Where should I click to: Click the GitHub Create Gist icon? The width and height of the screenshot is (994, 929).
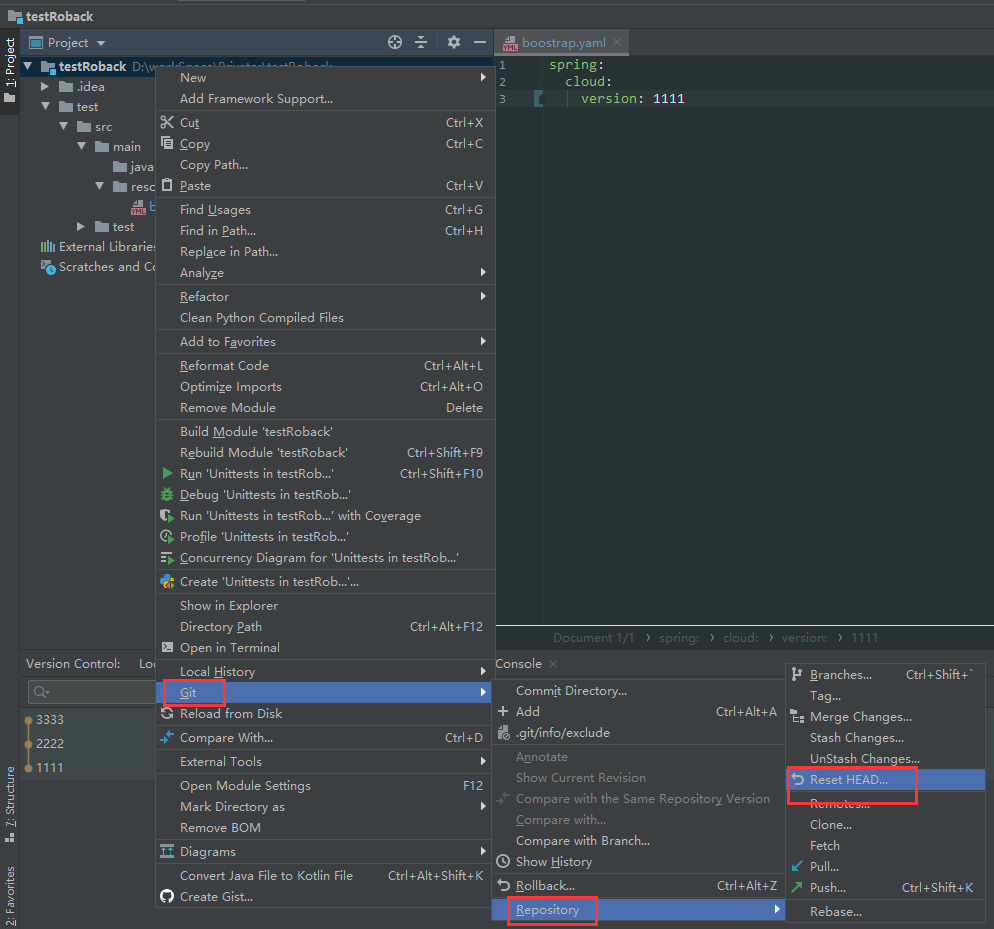pos(167,896)
